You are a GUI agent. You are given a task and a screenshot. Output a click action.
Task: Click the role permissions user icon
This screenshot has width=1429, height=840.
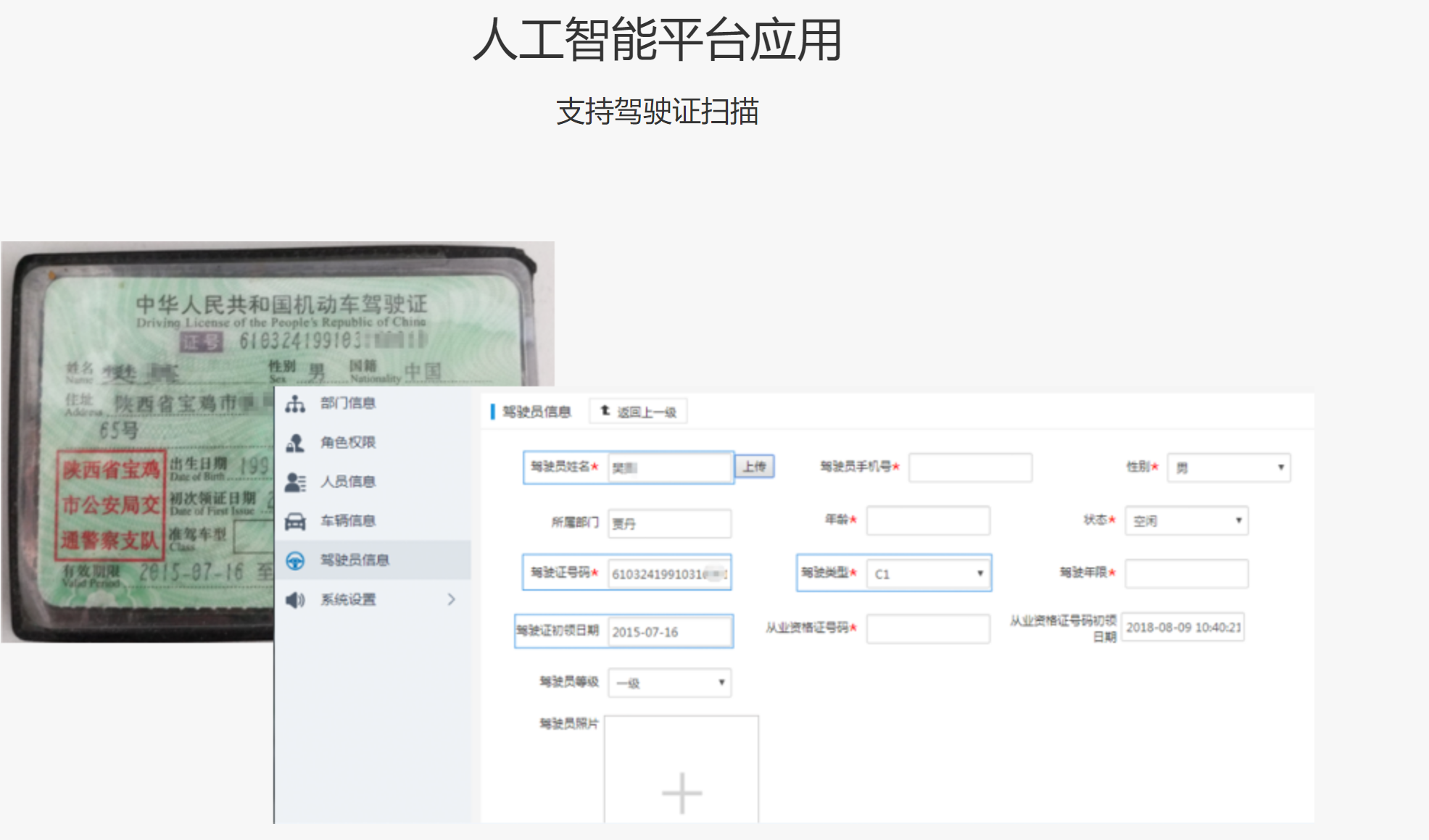(x=295, y=443)
